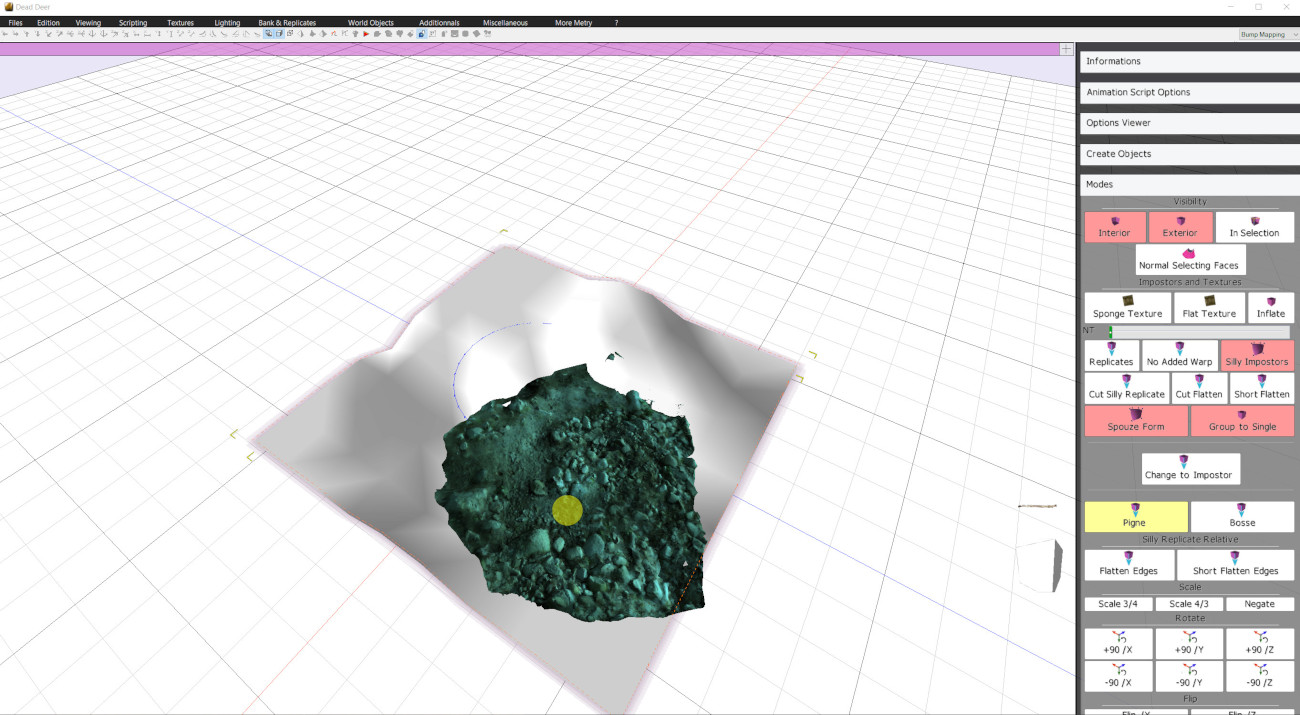This screenshot has height=715, width=1300.
Task: Toggle Interior visibility
Action: (x=1115, y=227)
